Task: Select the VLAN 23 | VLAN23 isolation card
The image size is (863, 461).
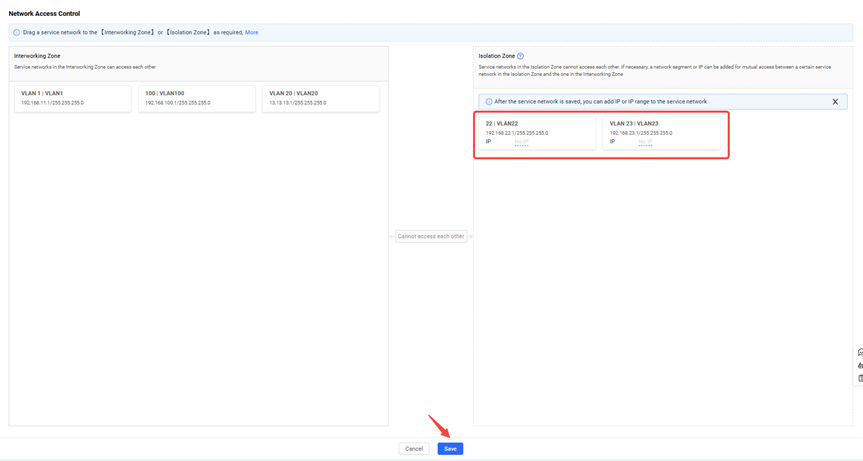Action: pyautogui.click(x=662, y=132)
